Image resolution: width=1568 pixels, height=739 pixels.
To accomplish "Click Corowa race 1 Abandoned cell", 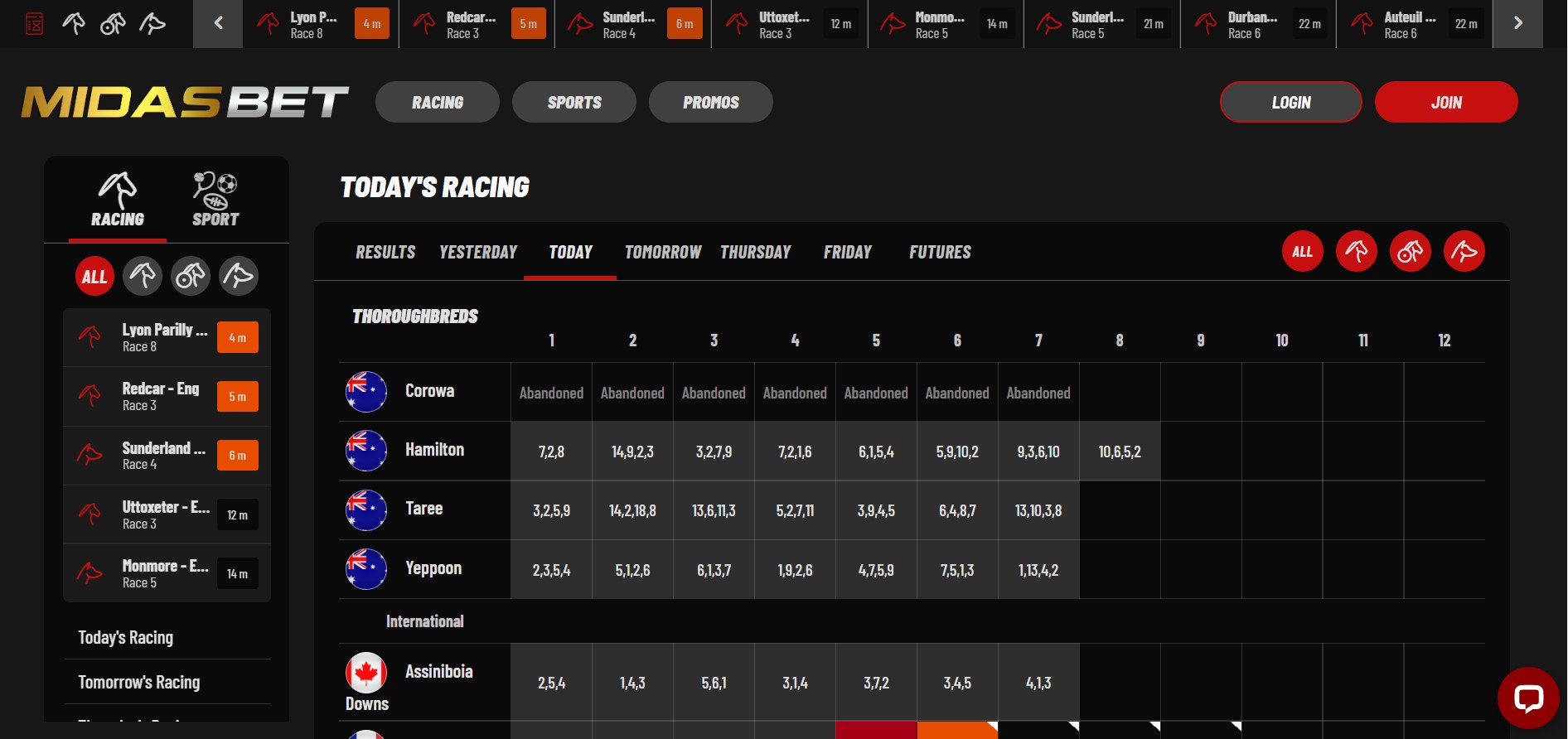I will pyautogui.click(x=551, y=393).
